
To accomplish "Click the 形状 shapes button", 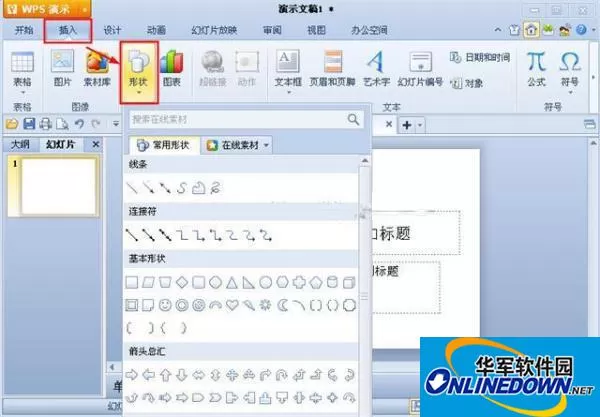I will pyautogui.click(x=139, y=72).
